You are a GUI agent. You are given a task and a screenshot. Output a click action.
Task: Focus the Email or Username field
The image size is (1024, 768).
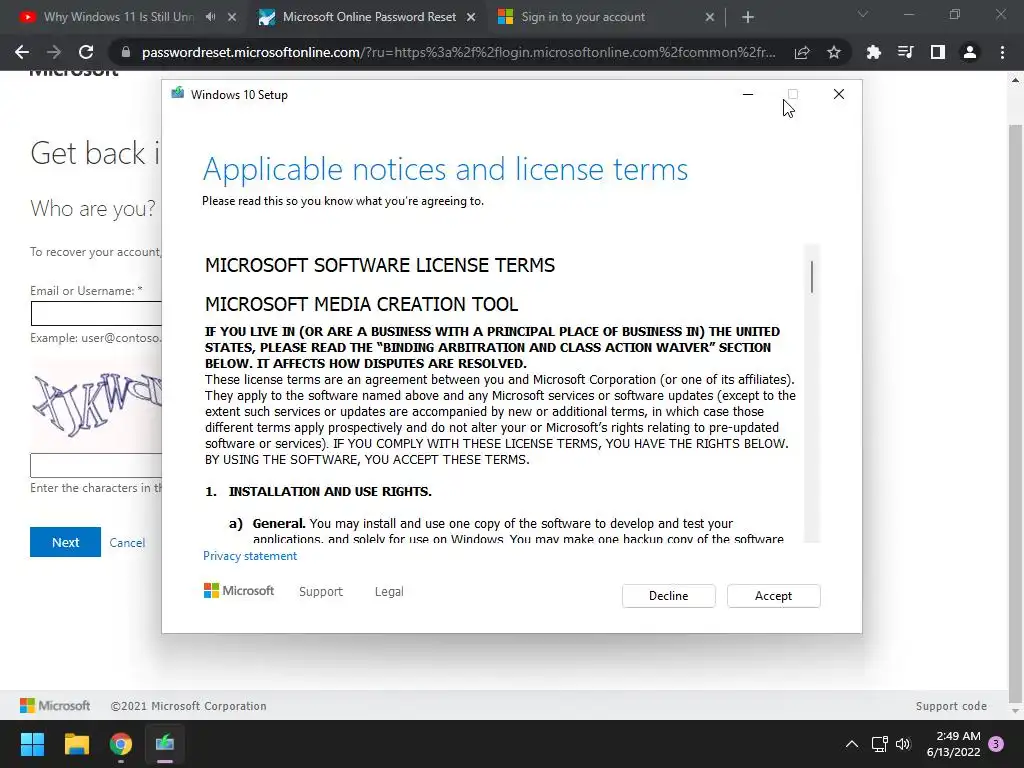tap(96, 313)
